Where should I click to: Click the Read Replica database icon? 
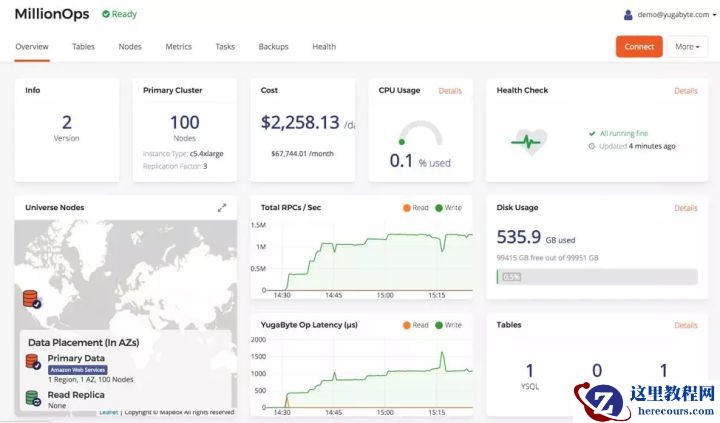(33, 399)
